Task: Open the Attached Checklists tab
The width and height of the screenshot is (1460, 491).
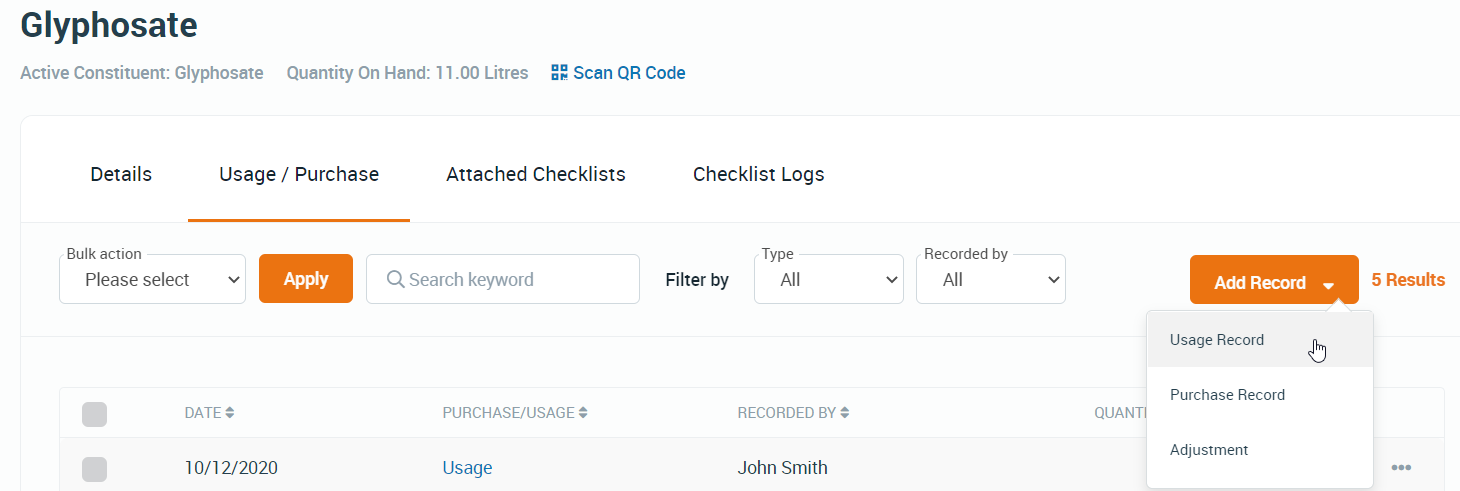Action: (x=536, y=174)
